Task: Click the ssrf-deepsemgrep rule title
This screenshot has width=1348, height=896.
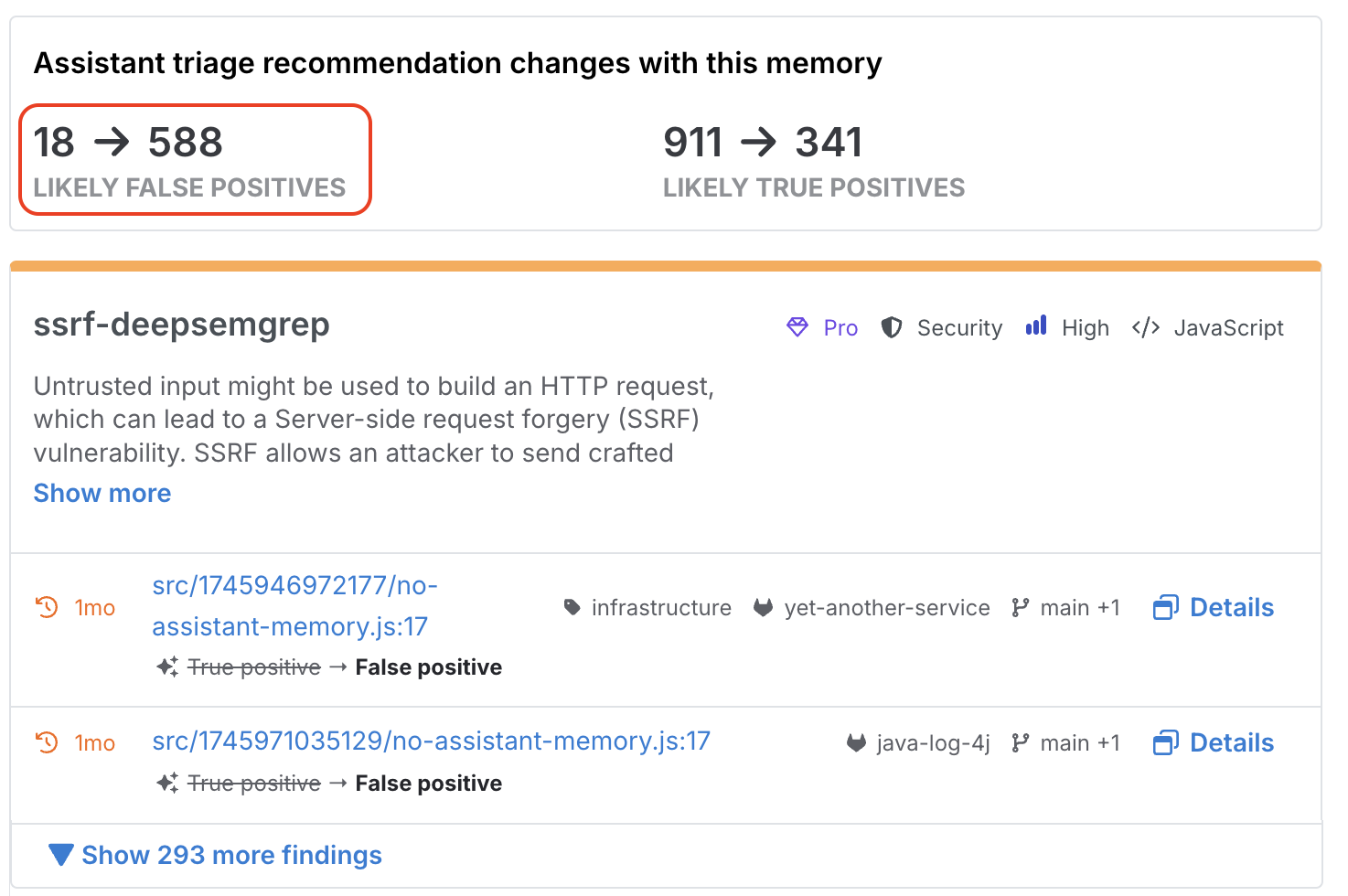Action: coord(181,325)
